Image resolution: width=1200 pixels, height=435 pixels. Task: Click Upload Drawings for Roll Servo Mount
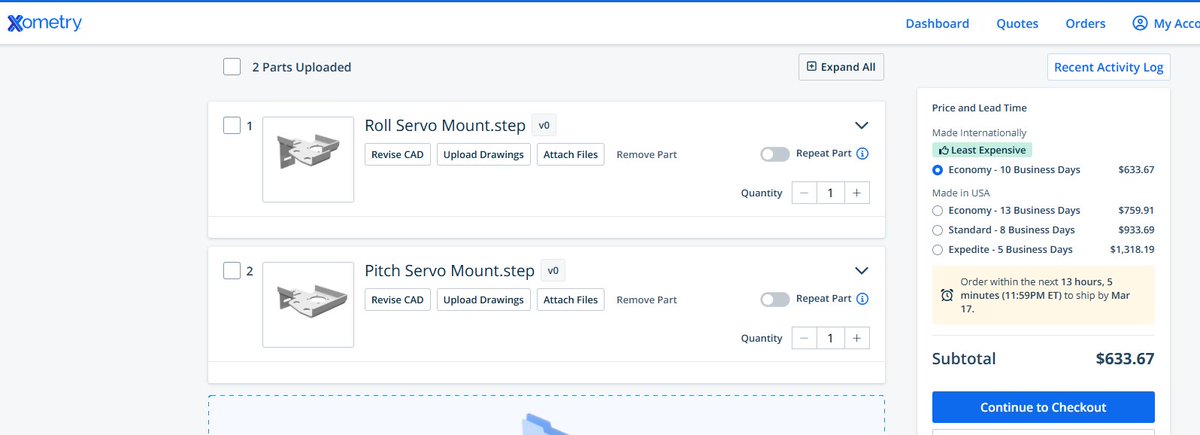pos(484,154)
